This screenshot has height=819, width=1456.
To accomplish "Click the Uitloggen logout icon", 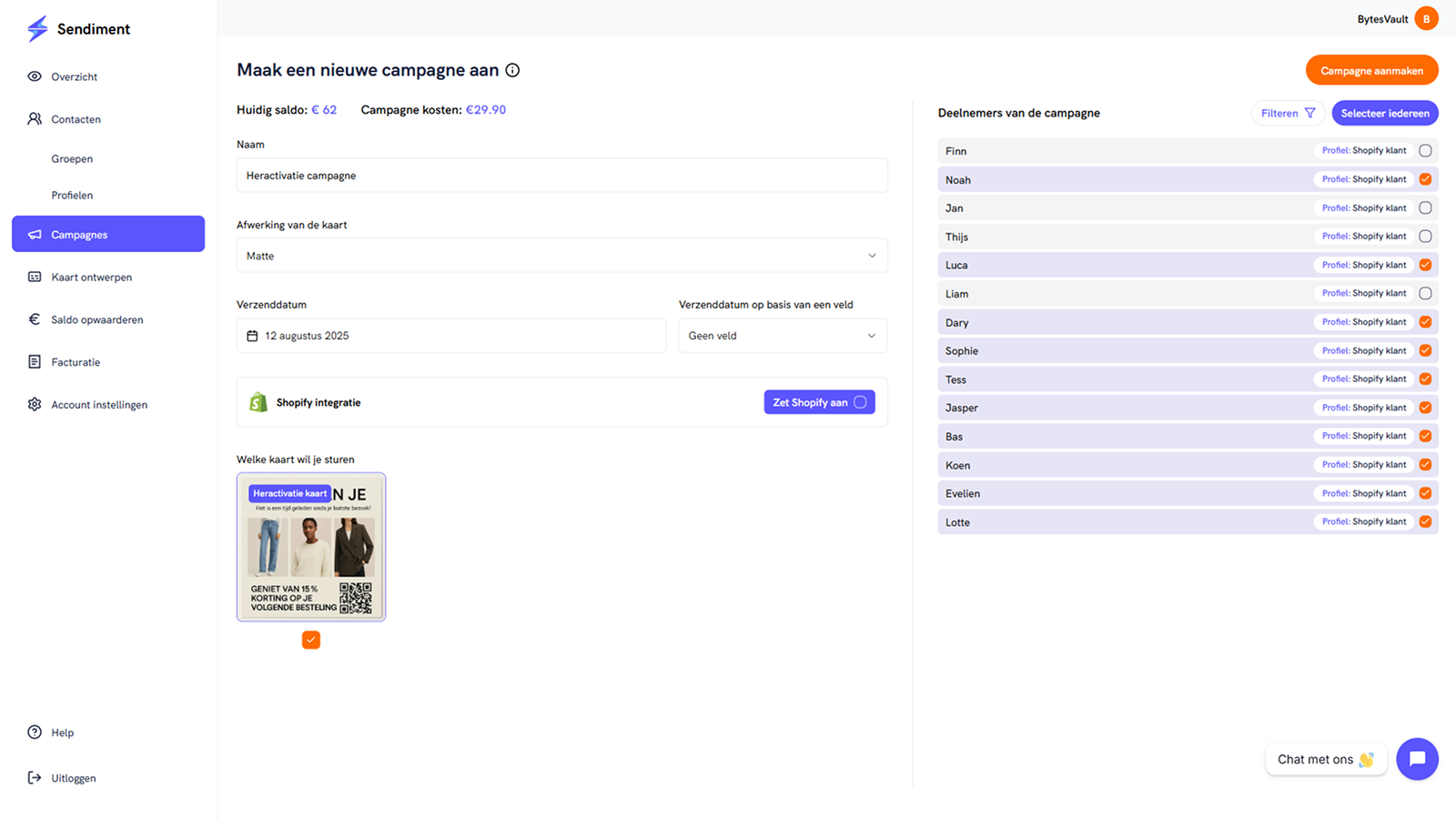I will click(x=35, y=778).
